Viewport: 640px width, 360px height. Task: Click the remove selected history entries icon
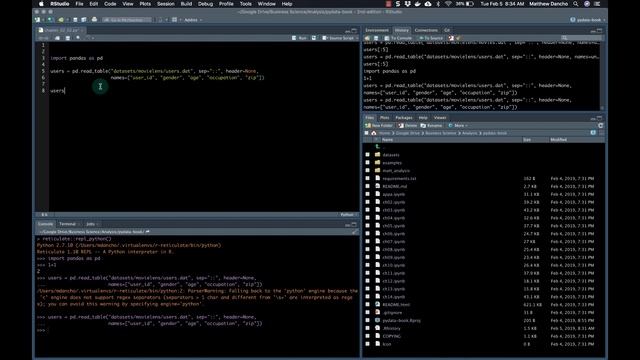pos(451,38)
